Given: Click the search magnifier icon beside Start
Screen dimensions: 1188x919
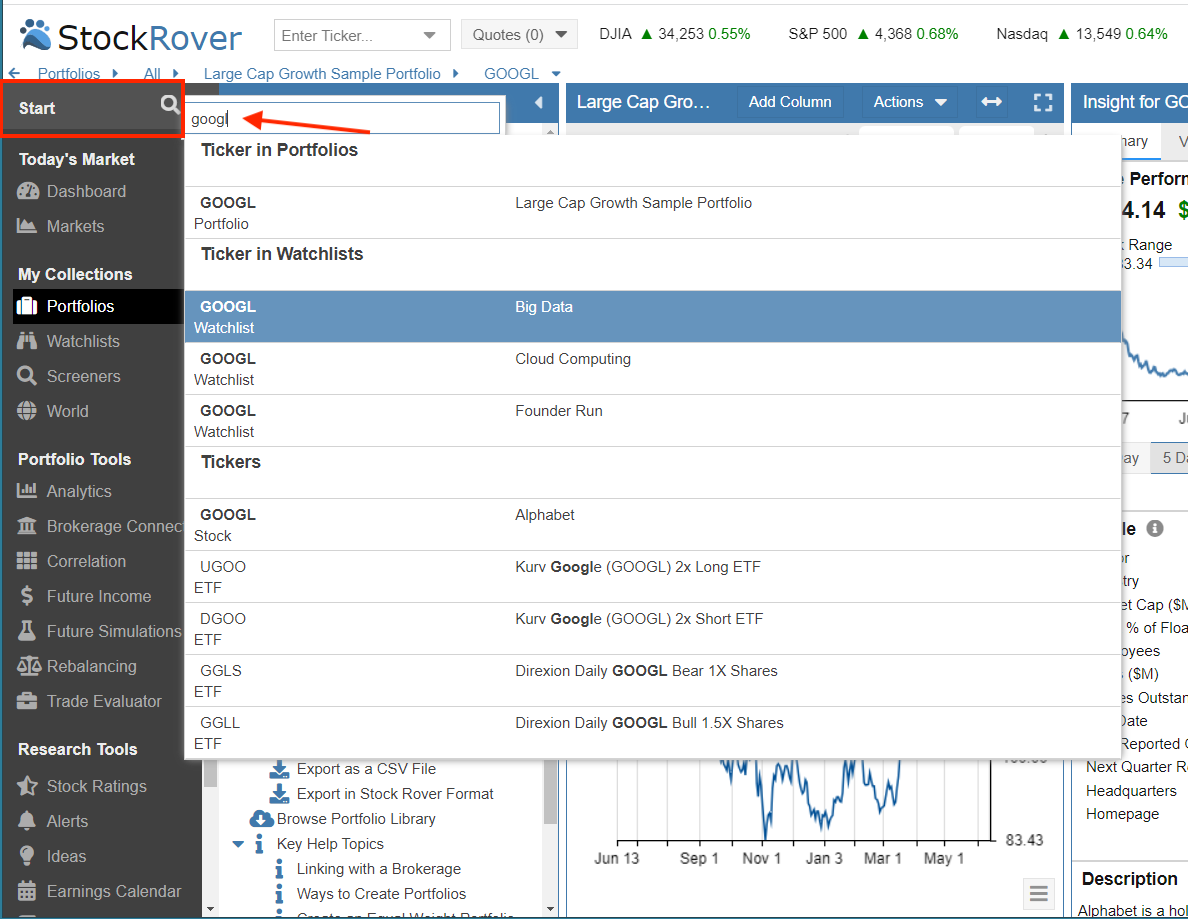Looking at the screenshot, I should coord(170,104).
